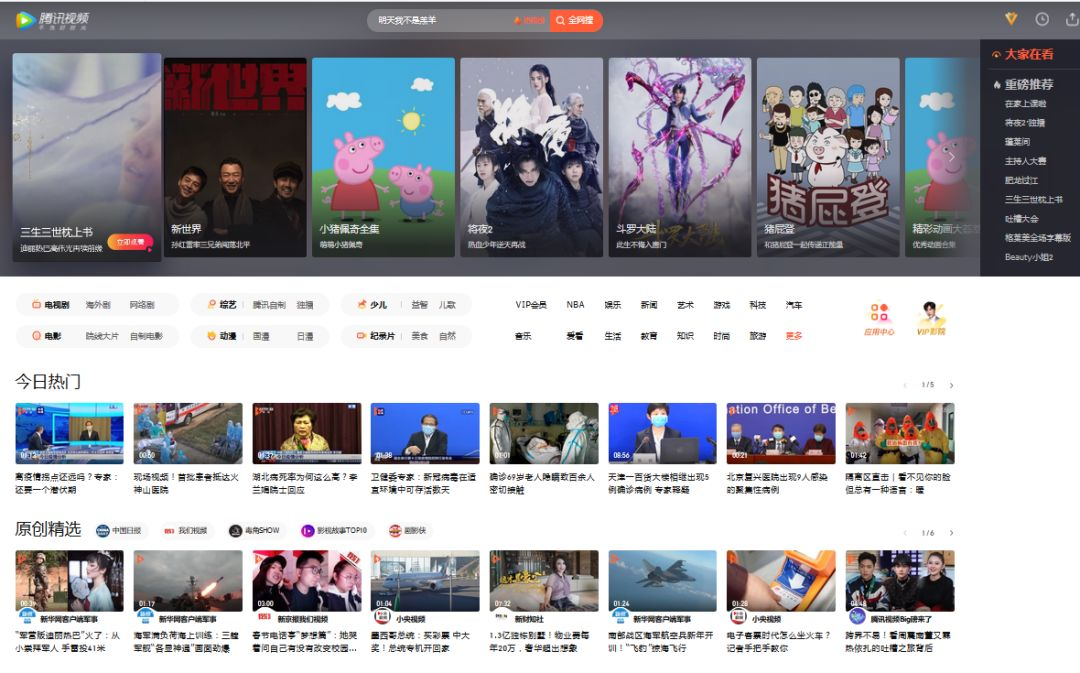Click the Tencent Video logo
The image size is (1080, 673).
coord(52,20)
